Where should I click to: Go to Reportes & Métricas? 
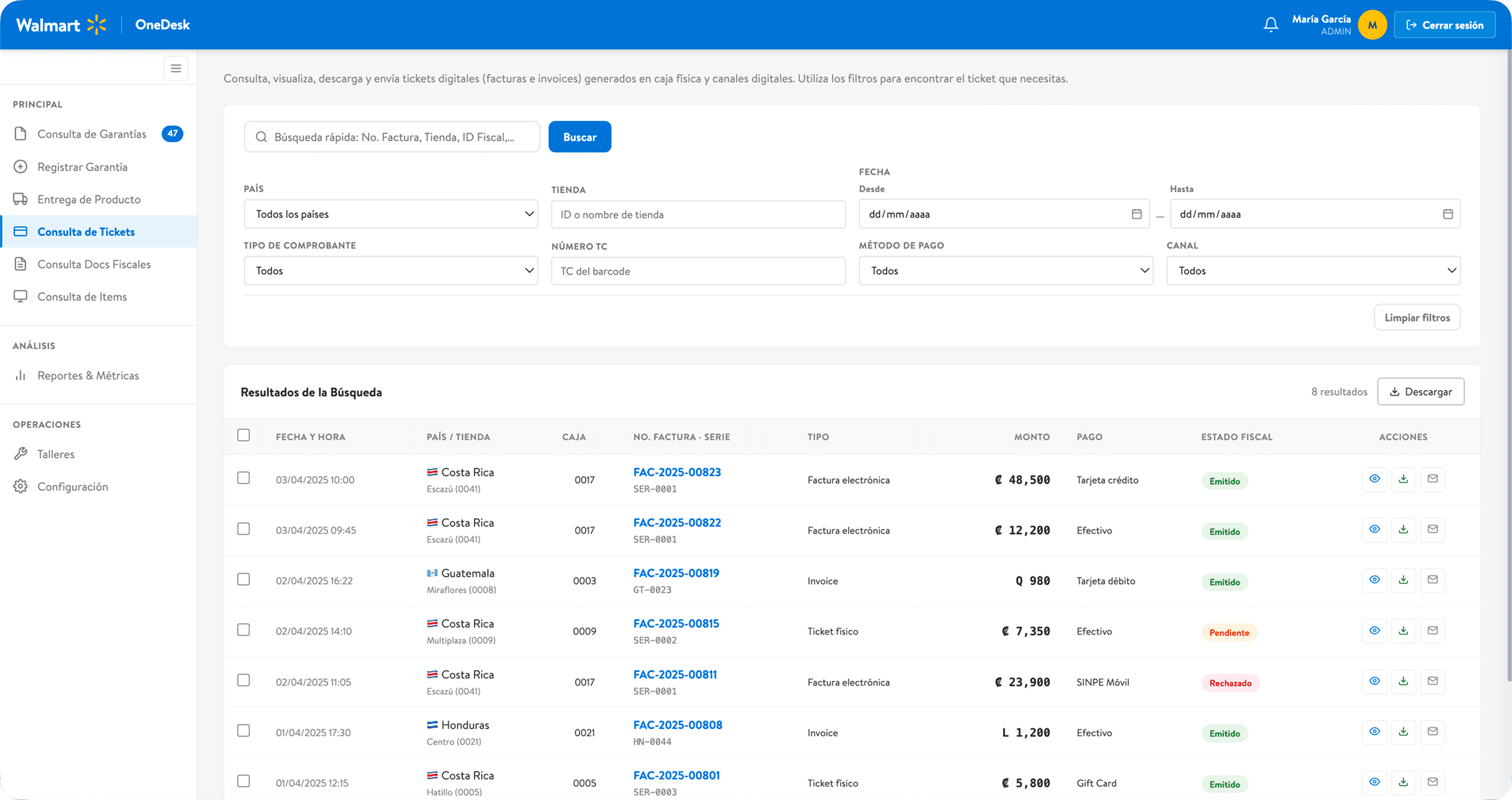click(x=99, y=376)
